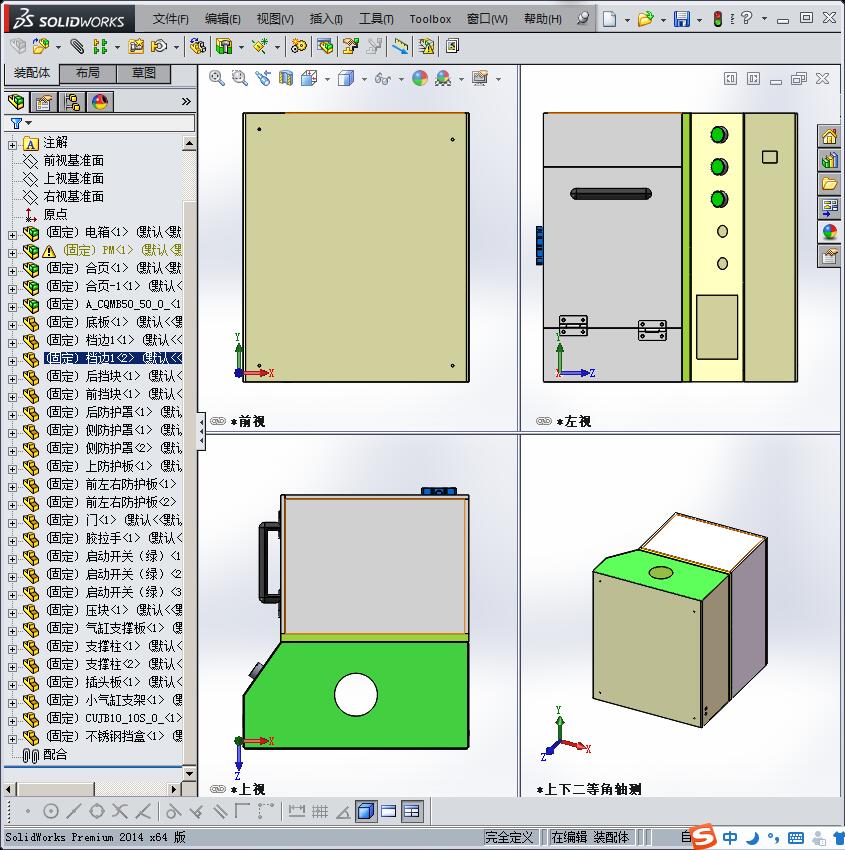Open the ConfigurationManager tab icon
The width and height of the screenshot is (845, 850).
72,102
